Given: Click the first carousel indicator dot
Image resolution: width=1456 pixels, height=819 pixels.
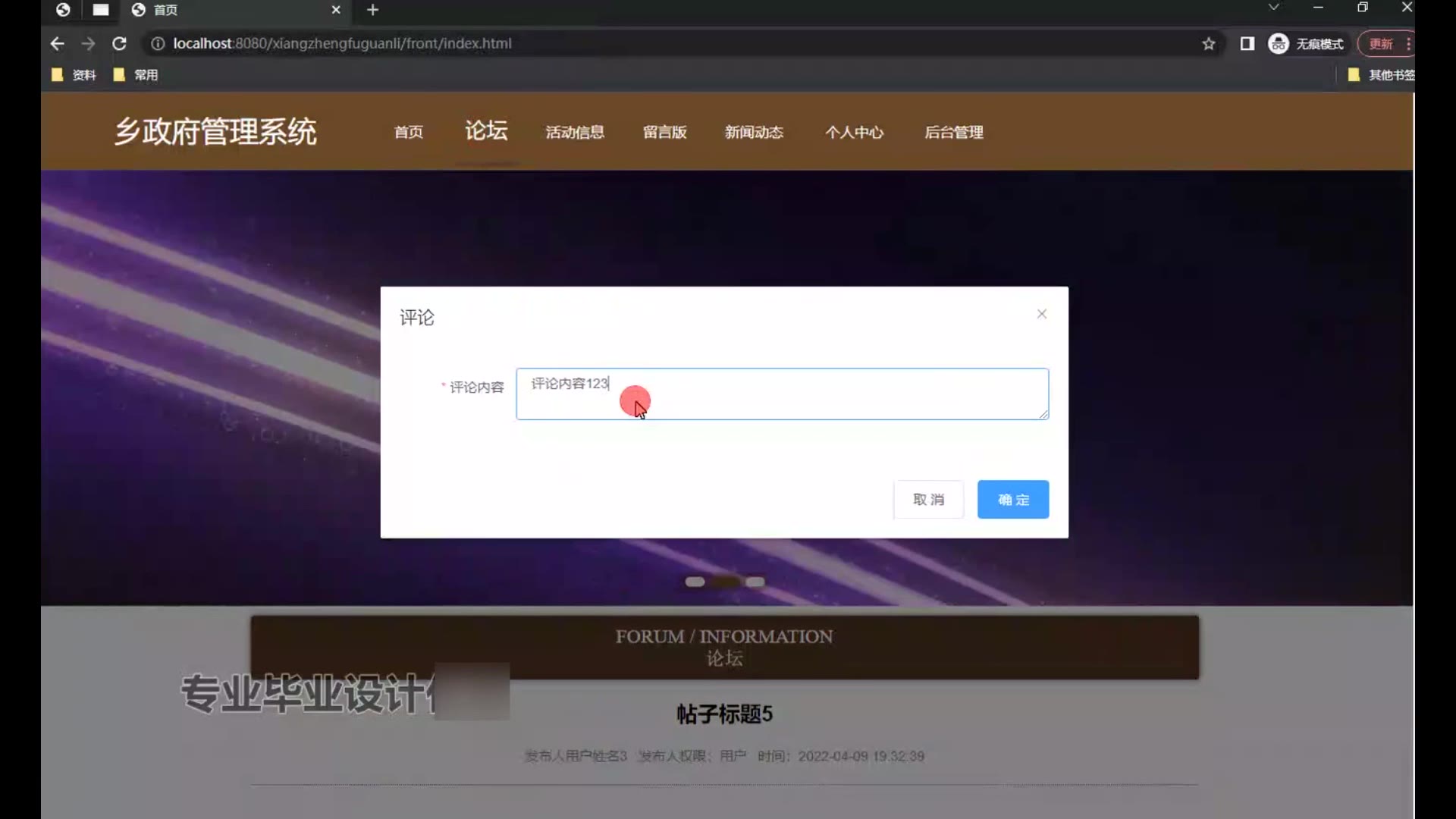Looking at the screenshot, I should (695, 582).
